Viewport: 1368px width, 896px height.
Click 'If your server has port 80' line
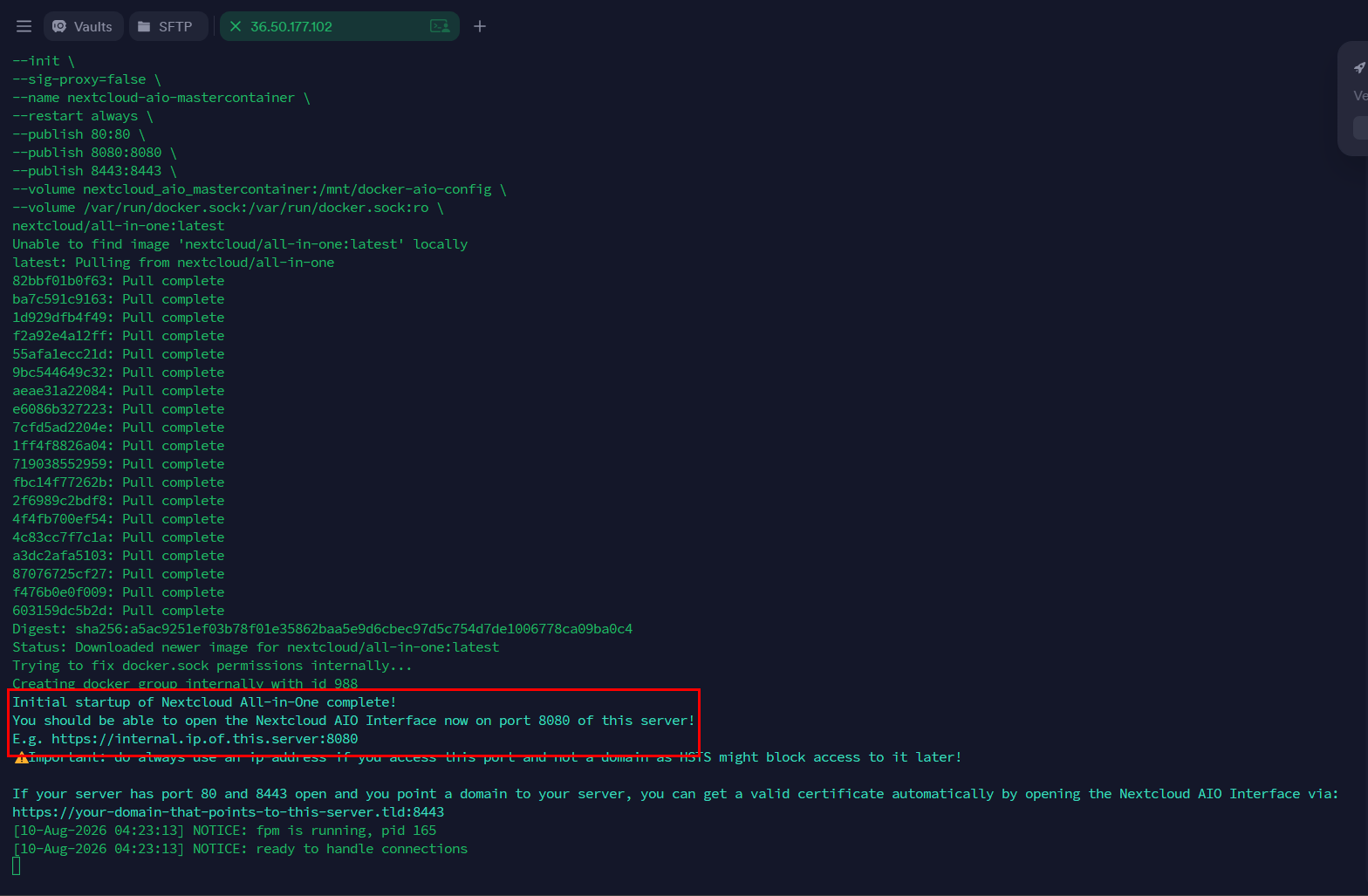675,794
